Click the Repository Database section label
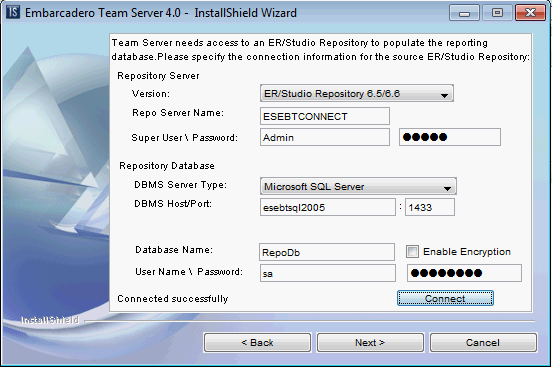The width and height of the screenshot is (552, 367). point(167,166)
